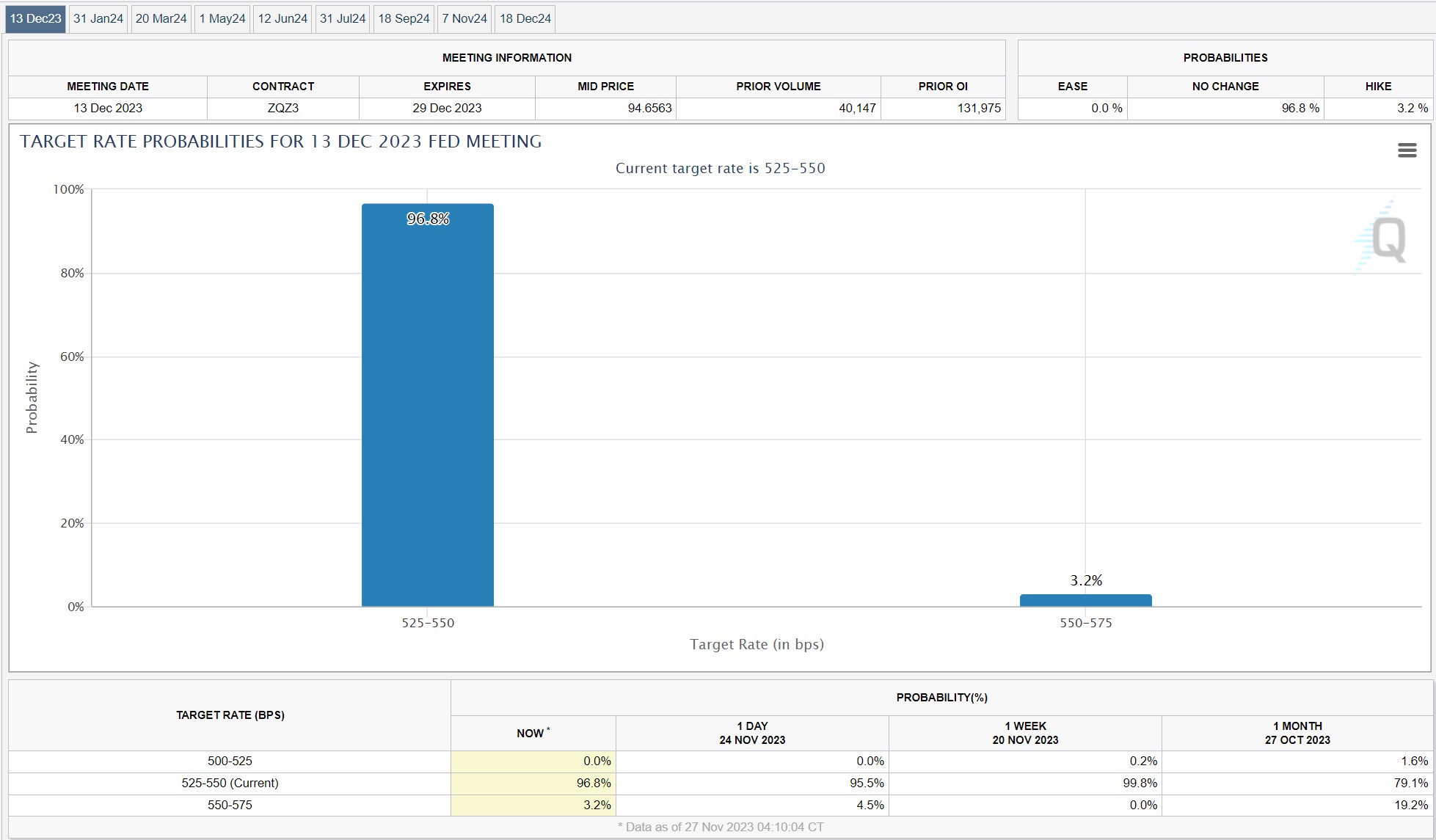Click the 1 WEEK 20 NOV 2023 header
1436x840 pixels.
1025,733
